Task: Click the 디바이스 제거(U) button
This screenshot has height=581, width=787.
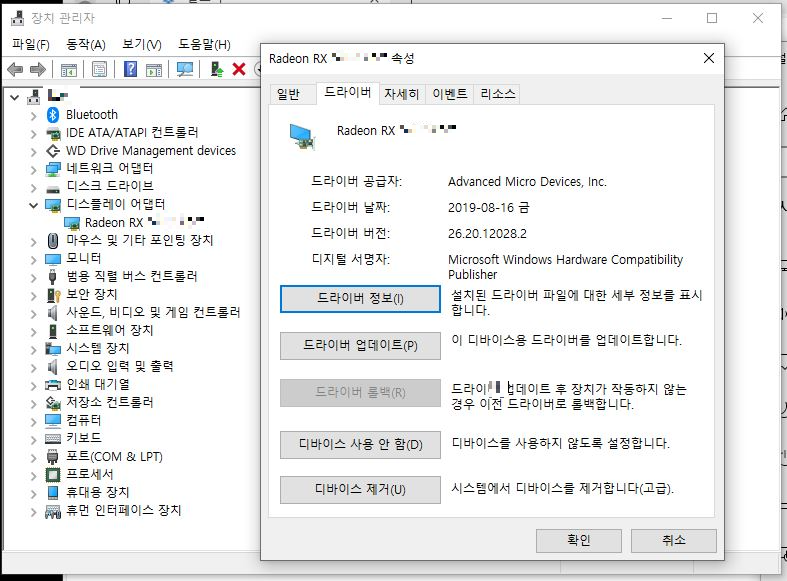Action: click(360, 490)
